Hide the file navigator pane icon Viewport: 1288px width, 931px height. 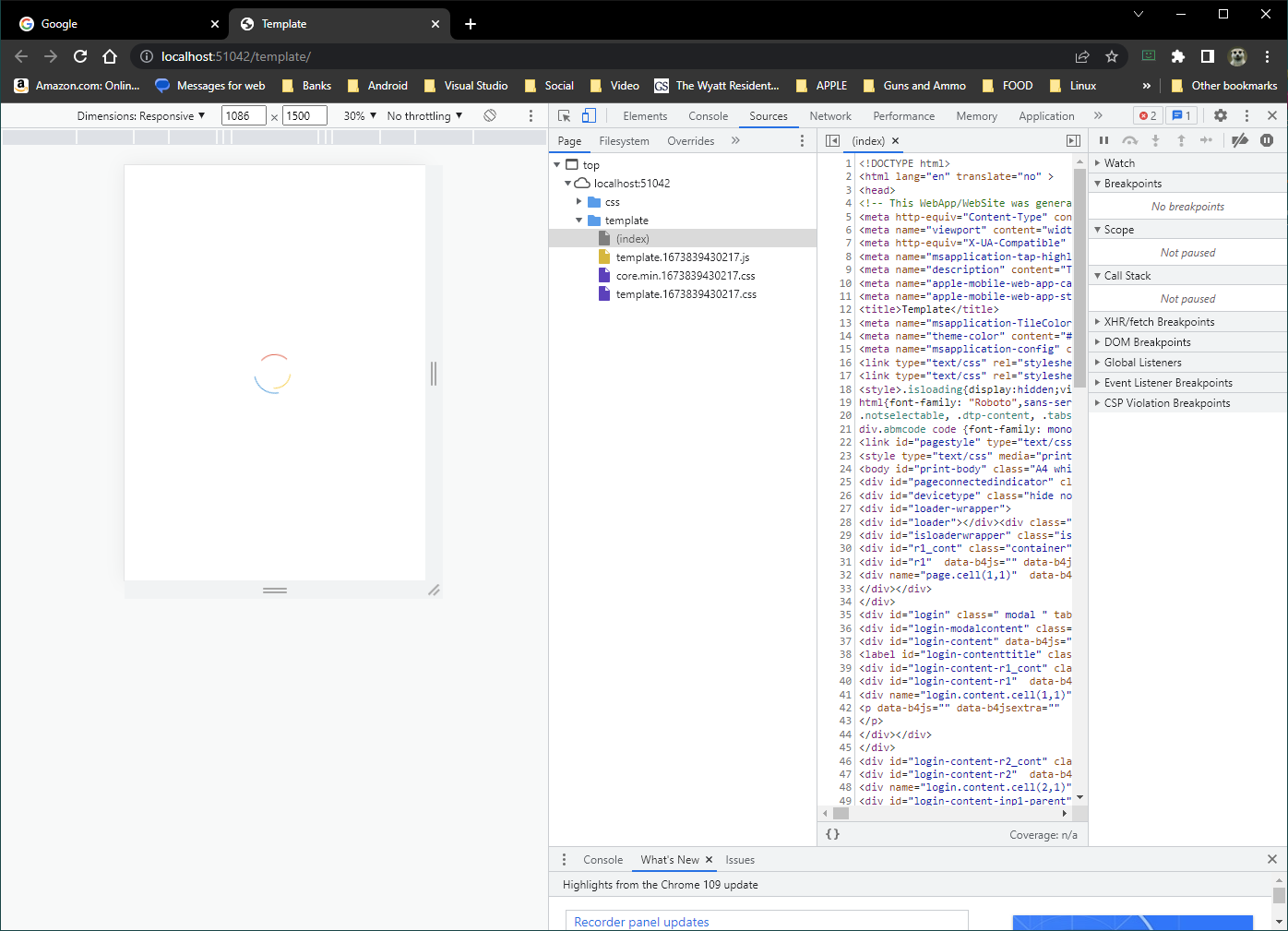coord(832,141)
